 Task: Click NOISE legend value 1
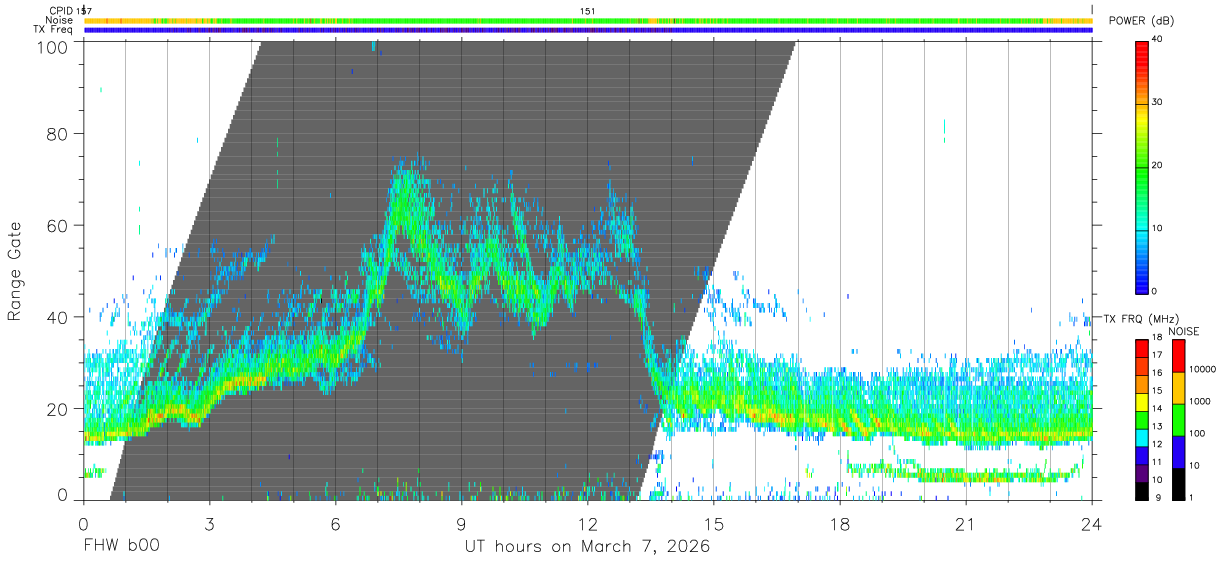(1193, 497)
